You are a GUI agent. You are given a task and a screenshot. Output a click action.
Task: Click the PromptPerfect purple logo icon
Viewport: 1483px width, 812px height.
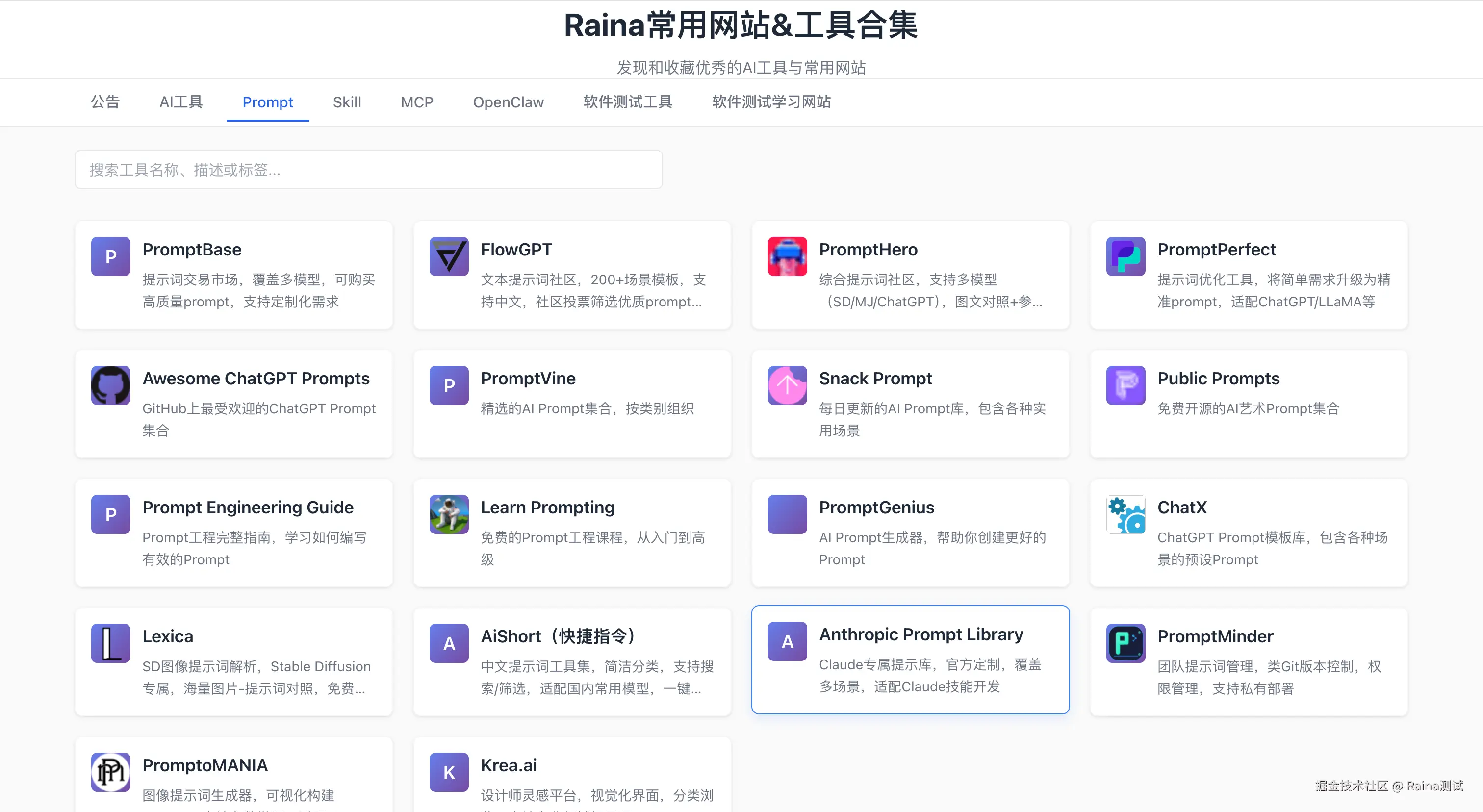point(1125,256)
